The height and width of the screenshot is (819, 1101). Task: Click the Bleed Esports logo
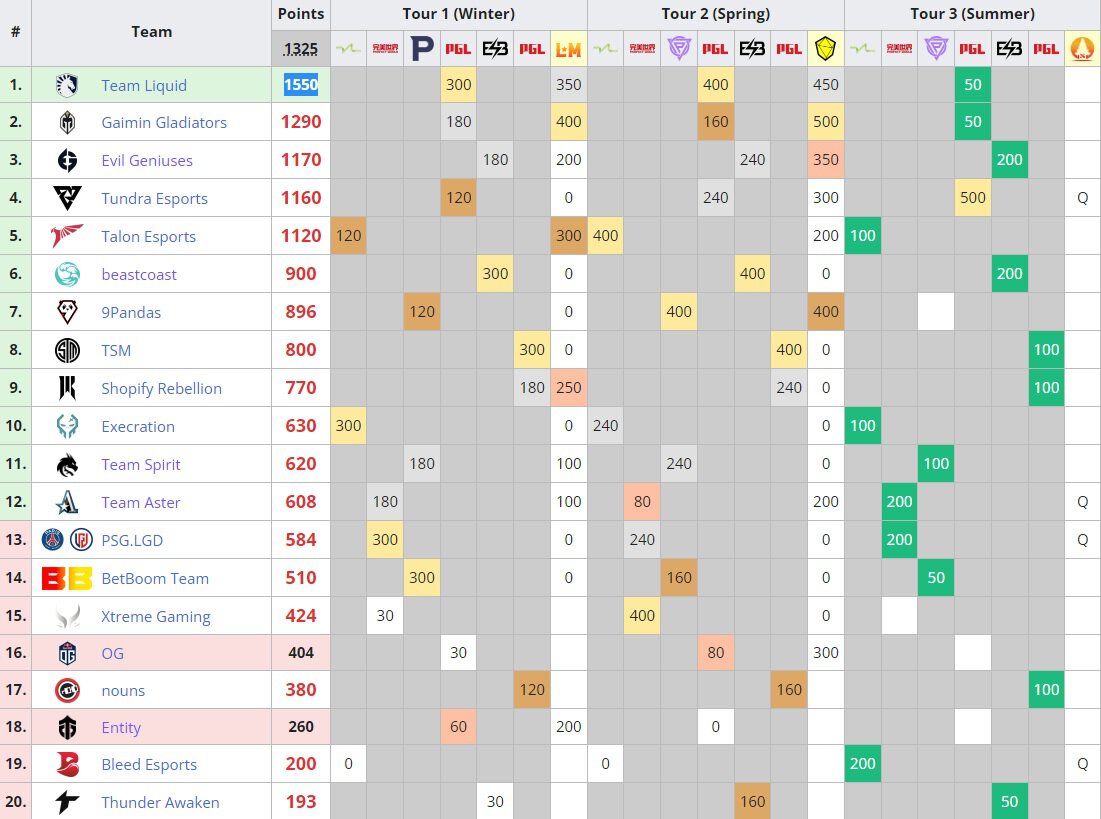pos(67,764)
